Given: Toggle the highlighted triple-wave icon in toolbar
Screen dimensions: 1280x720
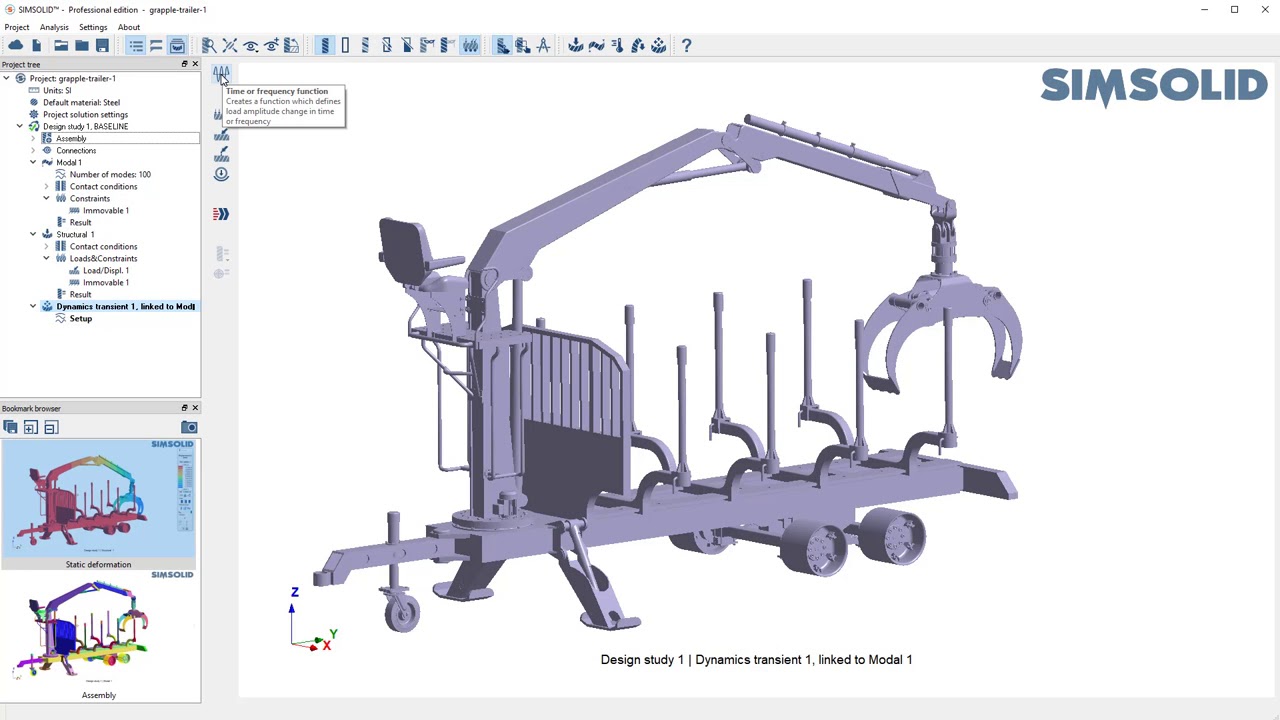Looking at the screenshot, I should [470, 45].
